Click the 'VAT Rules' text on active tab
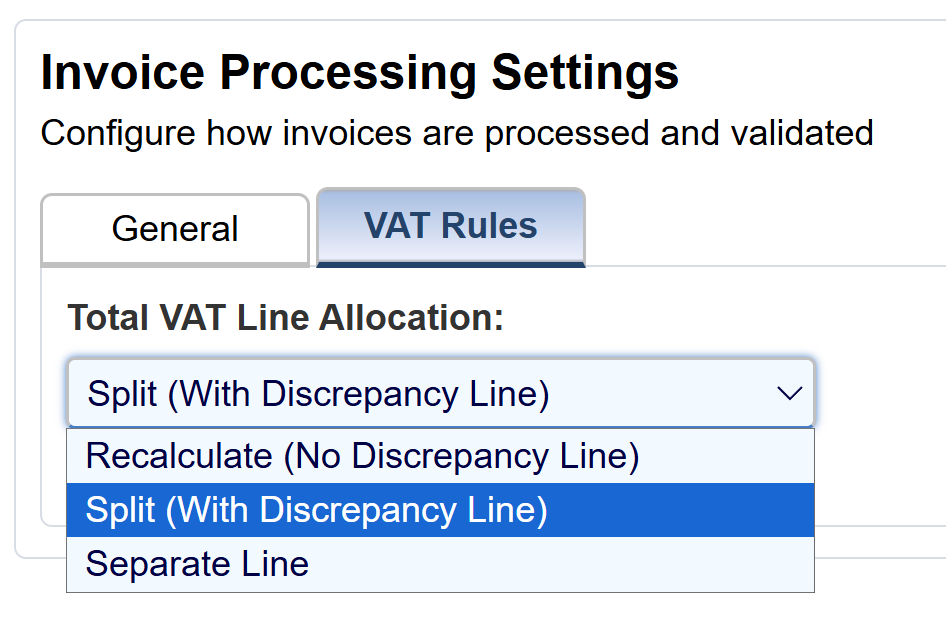The width and height of the screenshot is (946, 629). pyautogui.click(x=450, y=226)
